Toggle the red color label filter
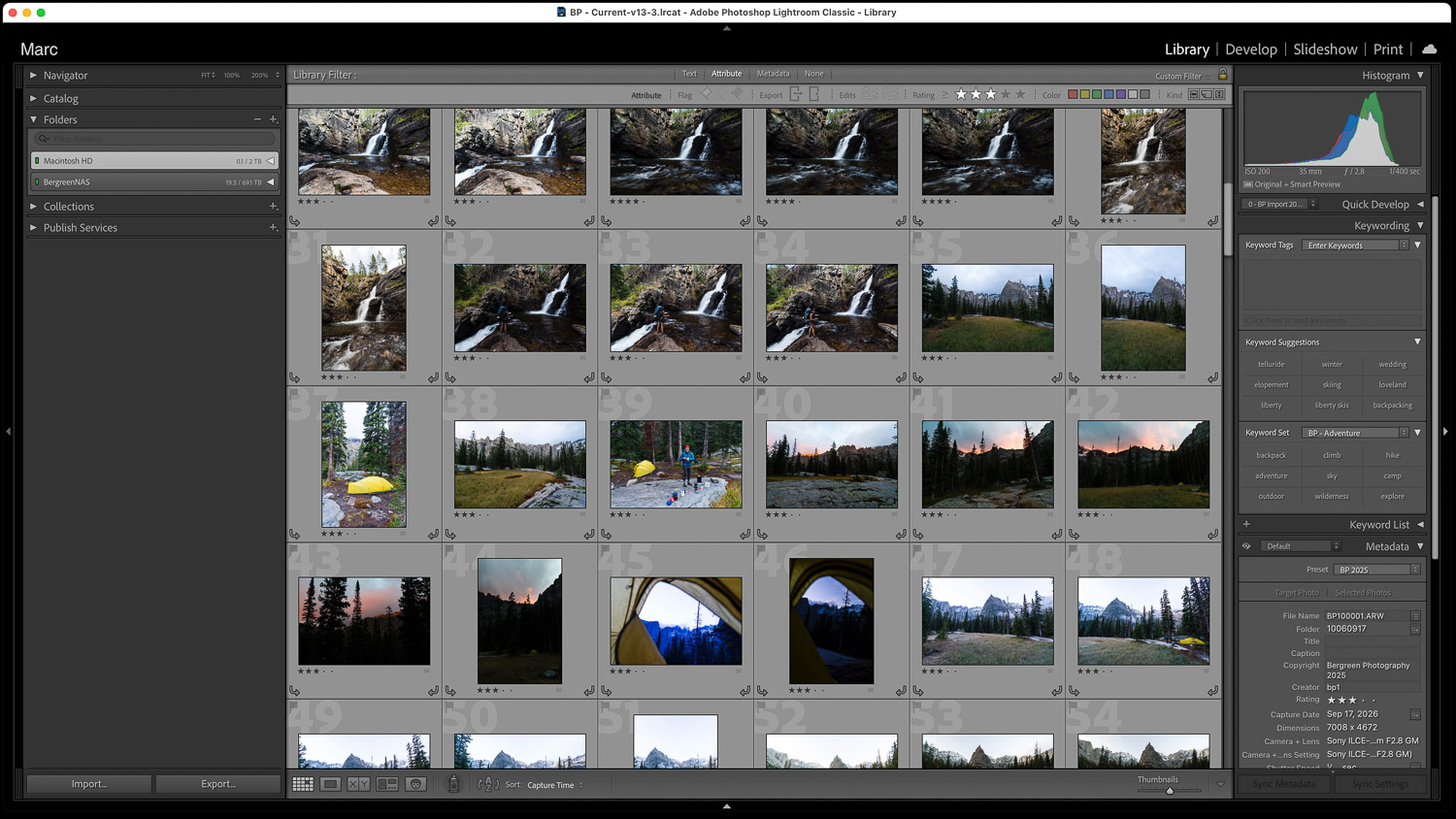The height and width of the screenshot is (819, 1456). pyautogui.click(x=1073, y=95)
